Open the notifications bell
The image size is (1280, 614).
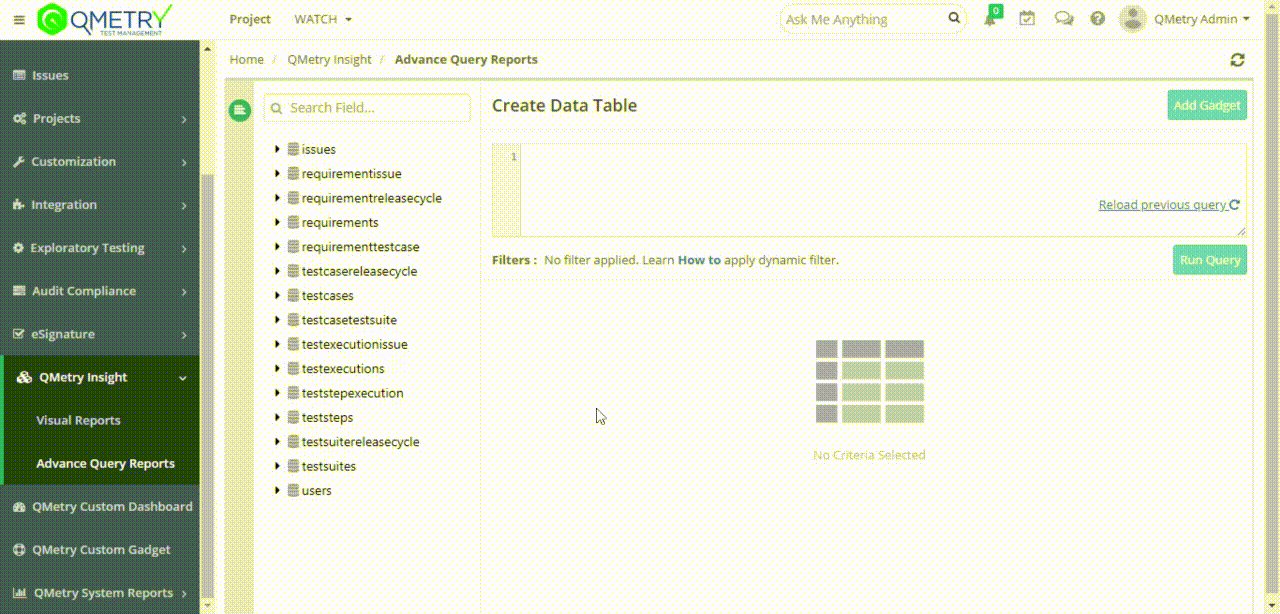tap(990, 19)
